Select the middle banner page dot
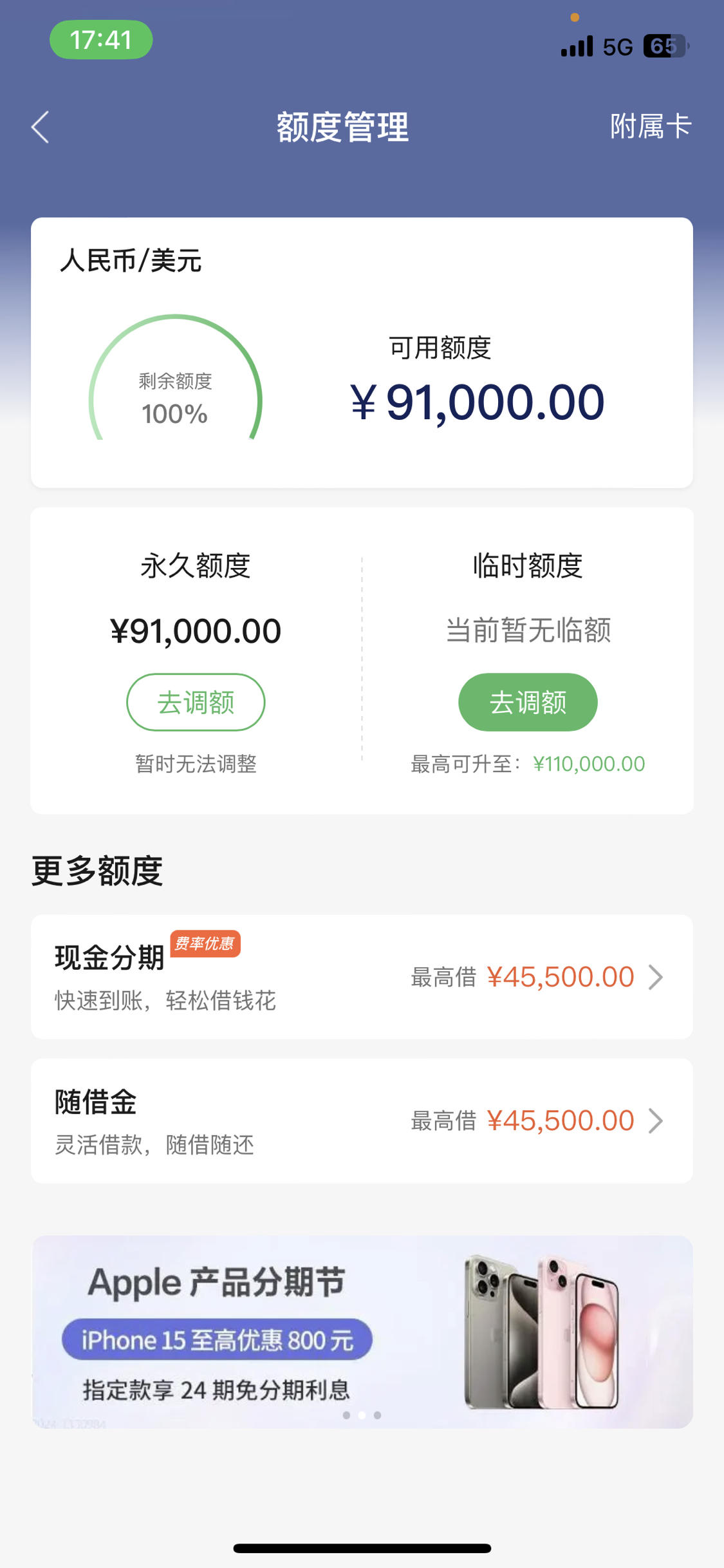 click(x=362, y=1415)
